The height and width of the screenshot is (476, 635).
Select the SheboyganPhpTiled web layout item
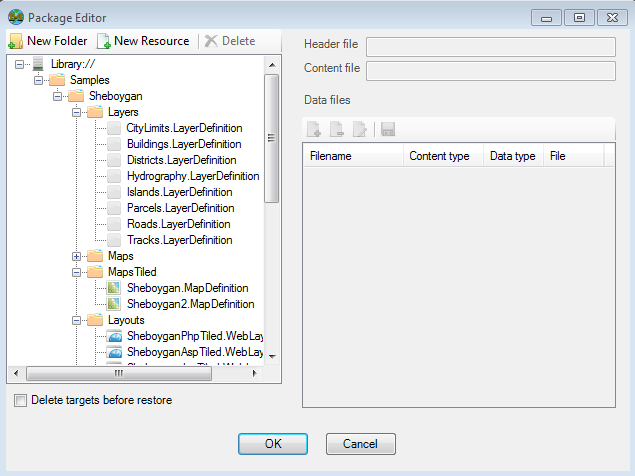194,336
